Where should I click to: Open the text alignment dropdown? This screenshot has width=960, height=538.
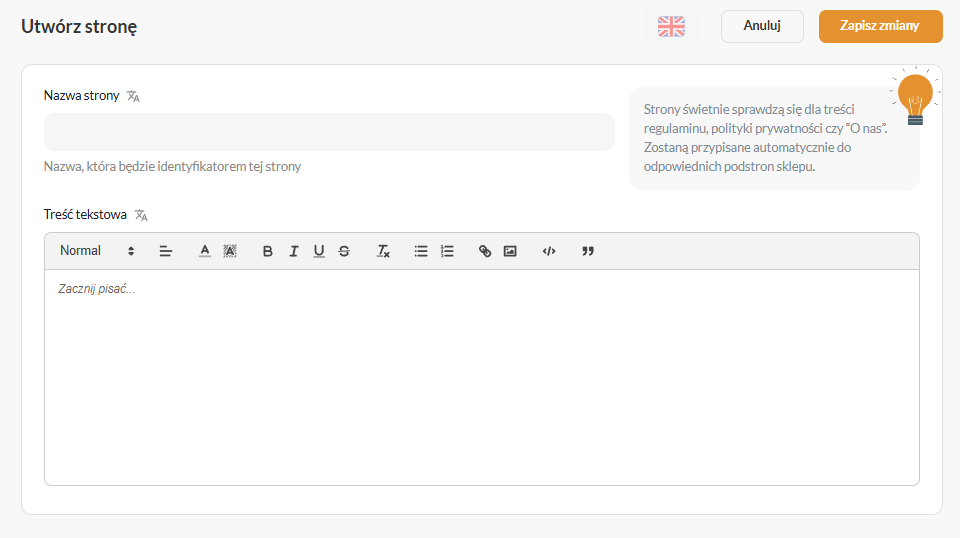coord(166,251)
